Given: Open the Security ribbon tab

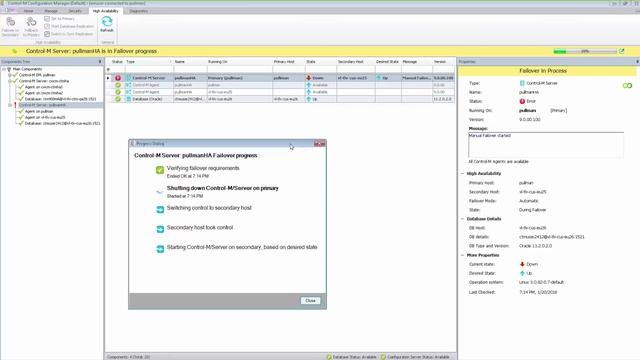Looking at the screenshot, I should coord(75,11).
